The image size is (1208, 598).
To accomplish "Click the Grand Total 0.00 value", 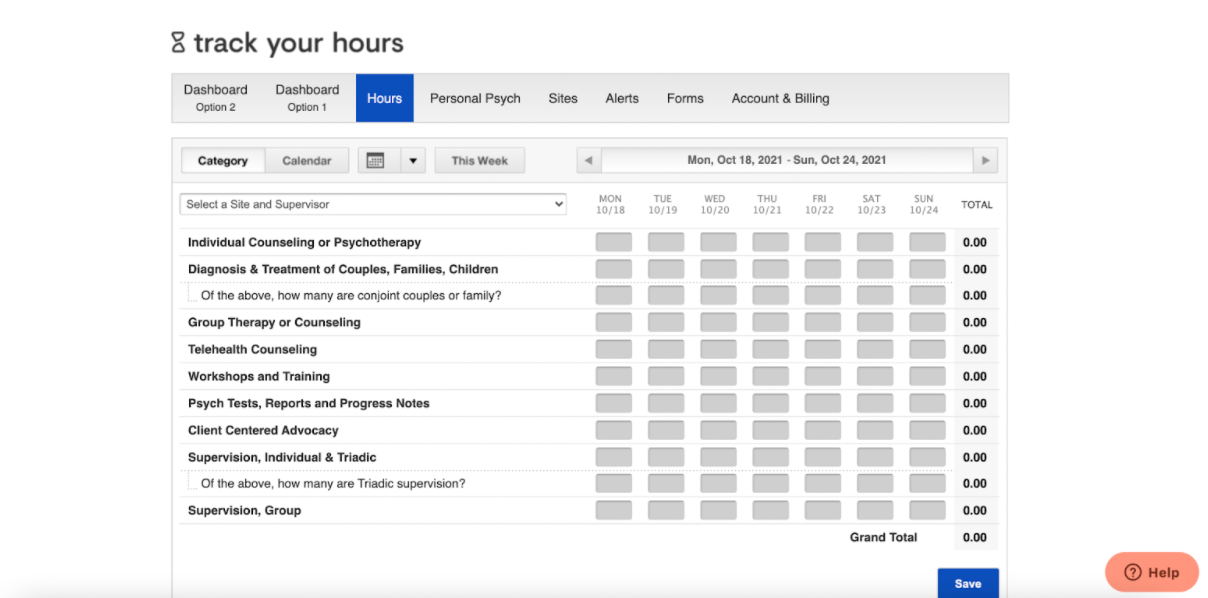I will 975,537.
